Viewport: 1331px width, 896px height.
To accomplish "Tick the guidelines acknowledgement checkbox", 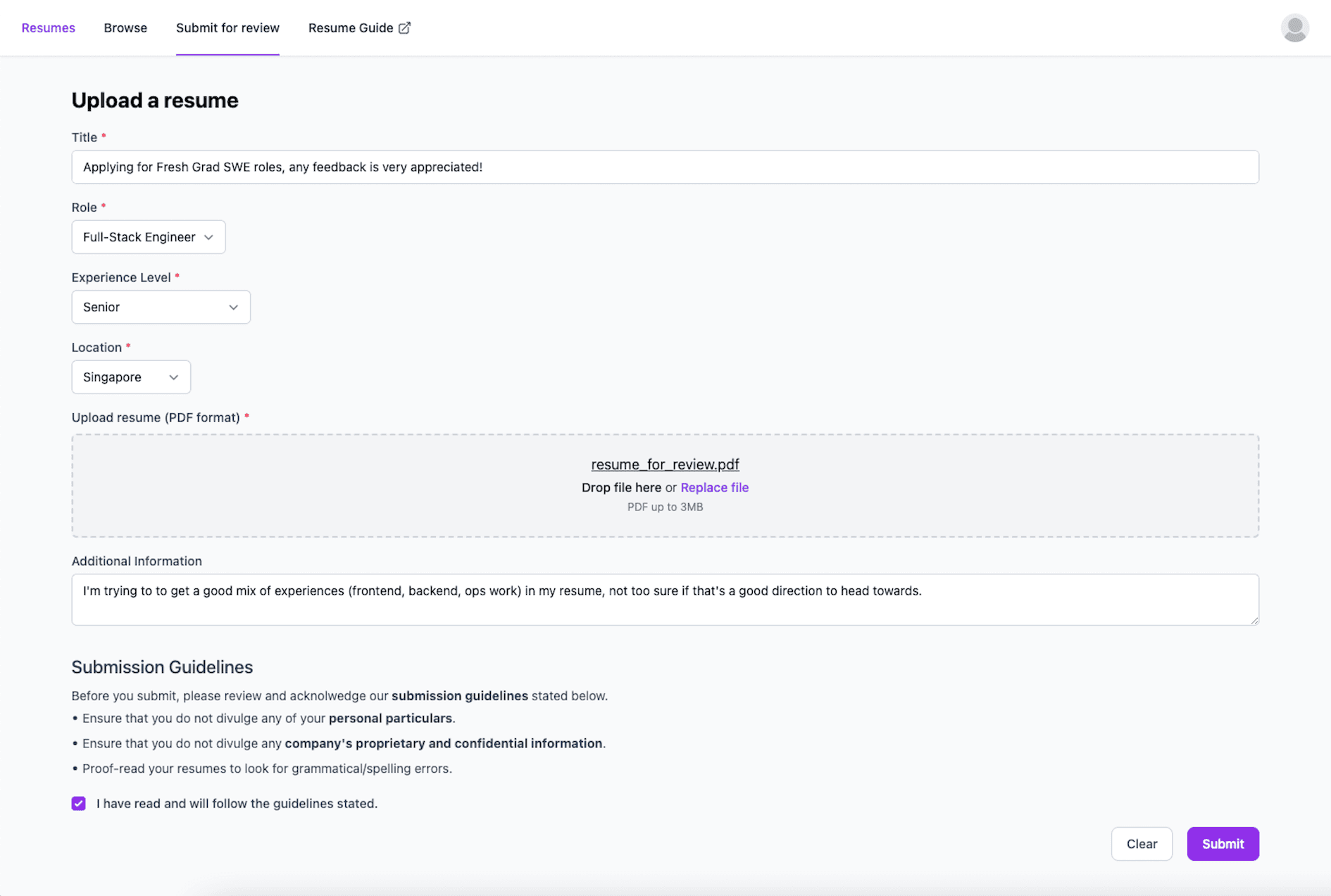I will (79, 803).
